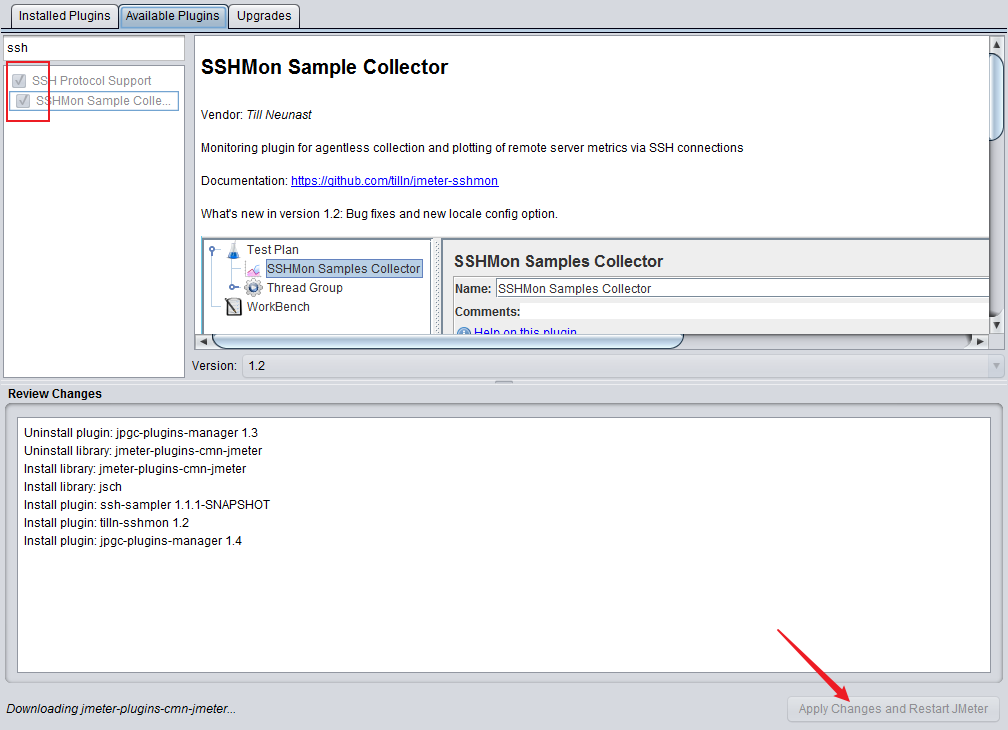Click 'Uninstall plugin: jpgc-plugins-manager 1.3' line
1008x730 pixels.
[141, 433]
